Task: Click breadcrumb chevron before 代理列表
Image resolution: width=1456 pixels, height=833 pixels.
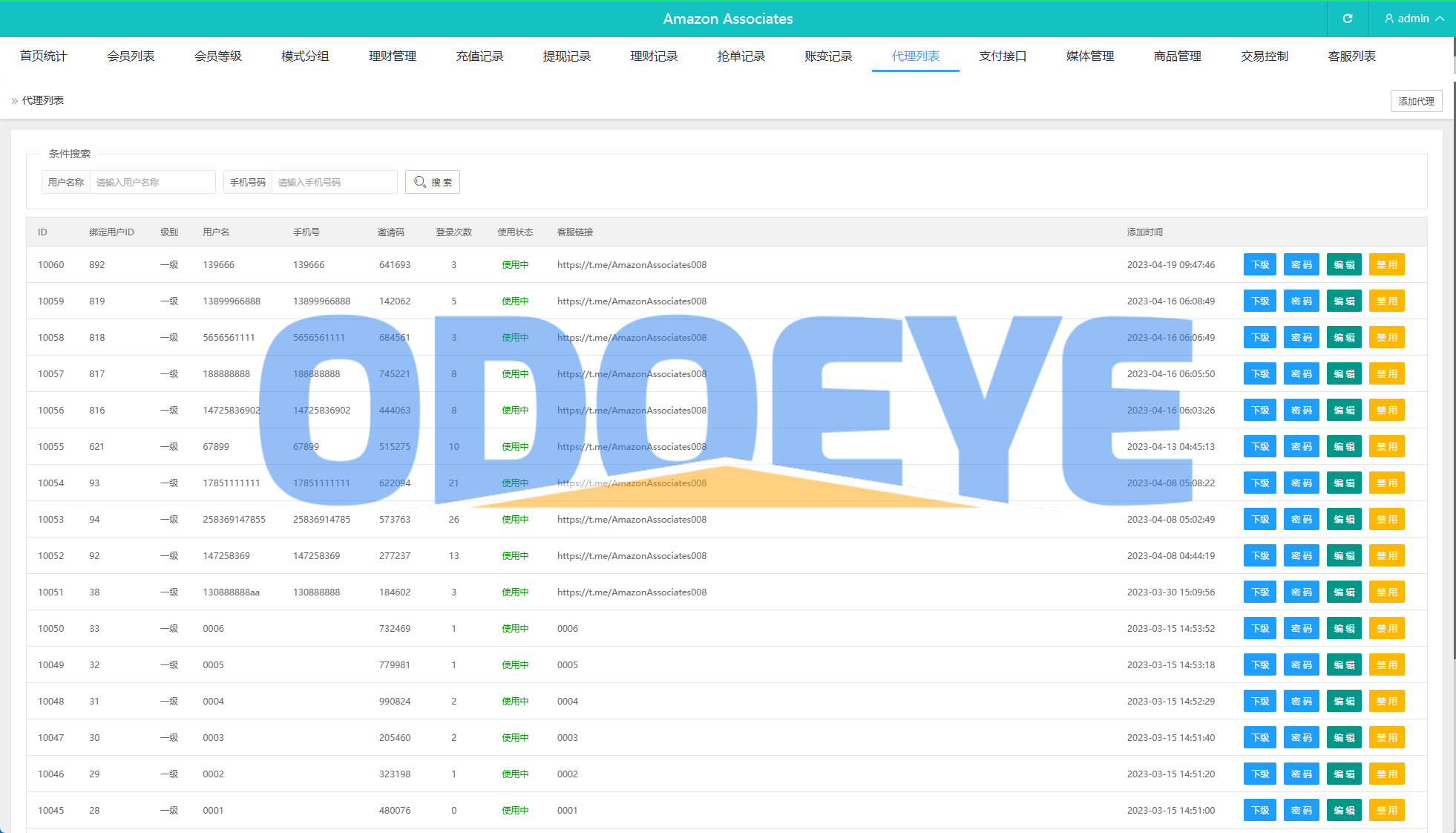Action: pos(14,101)
